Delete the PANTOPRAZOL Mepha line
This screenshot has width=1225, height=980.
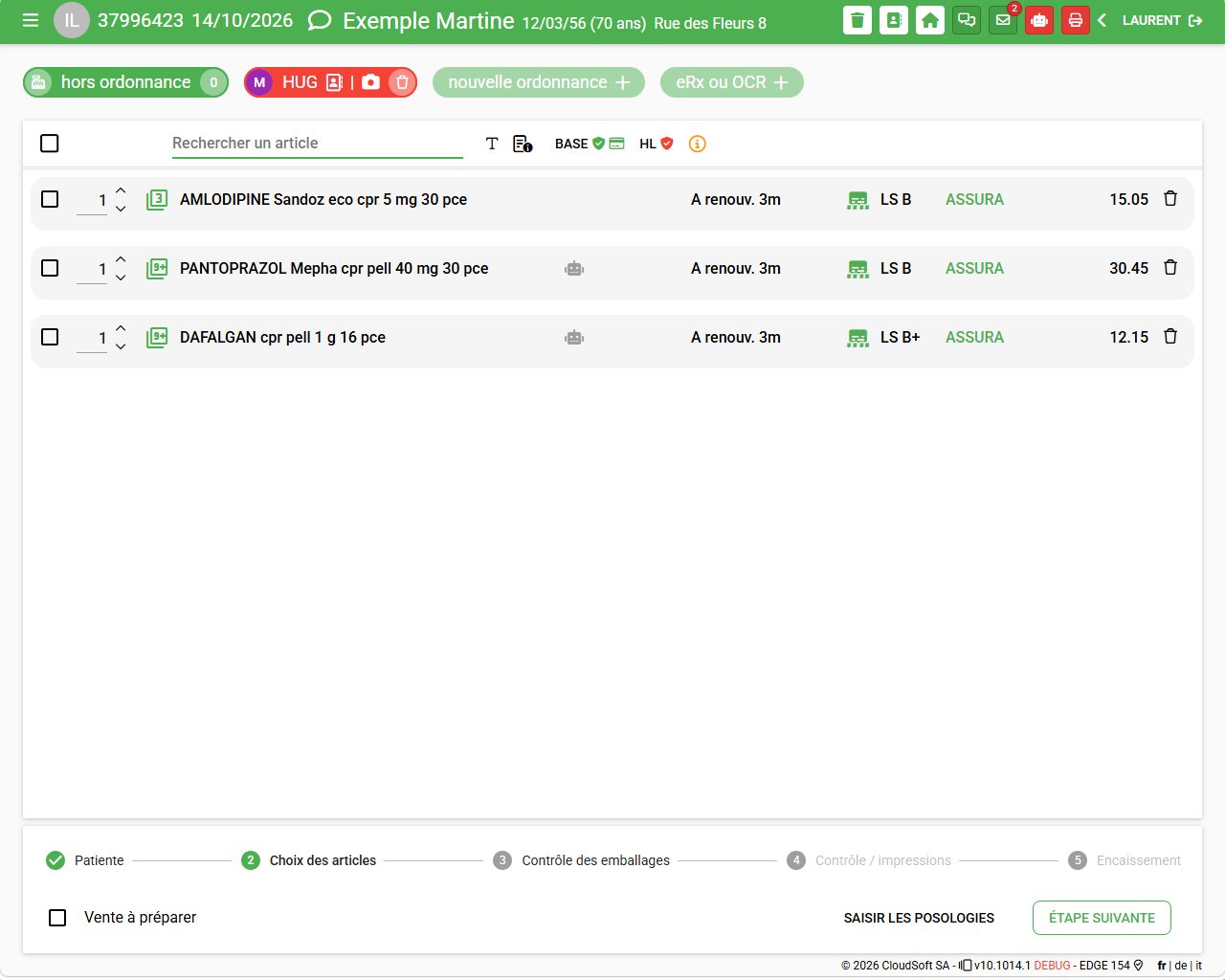tap(1170, 268)
